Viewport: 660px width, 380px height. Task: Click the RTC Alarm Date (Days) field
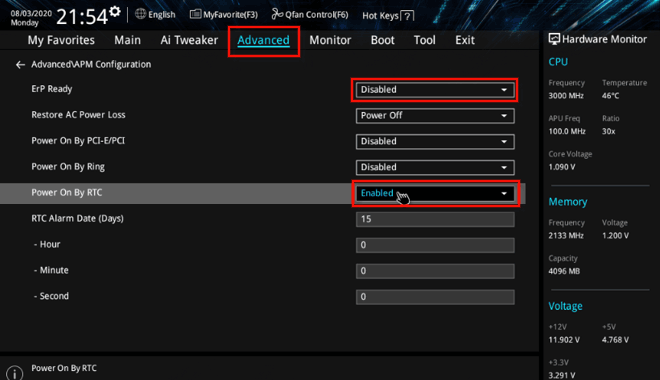[435, 219]
